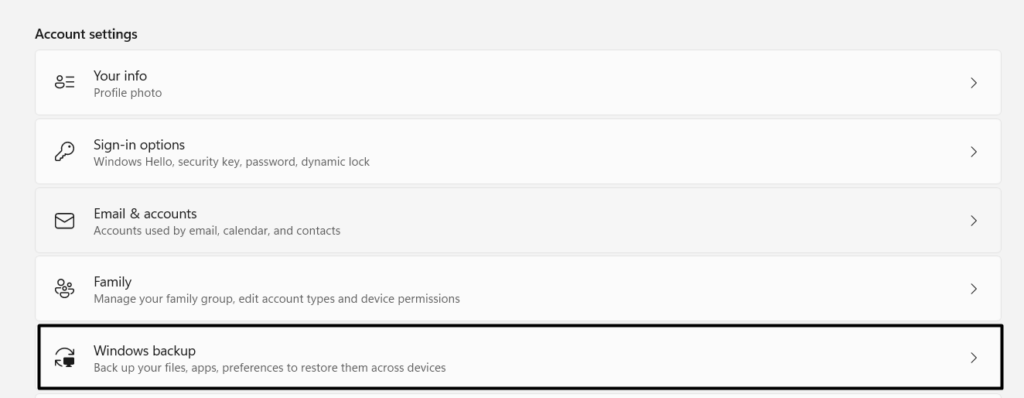Click the Windows backup sync icon

(x=65, y=357)
